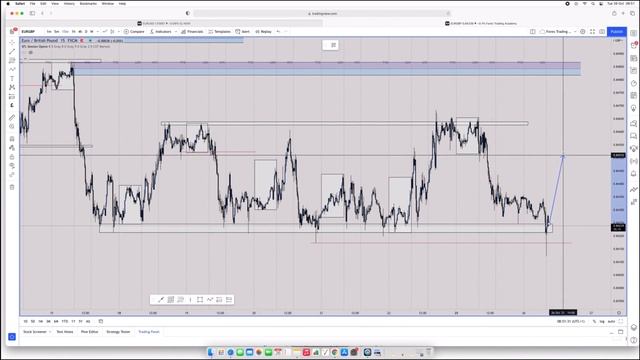Select the text annotation tool

[x=12, y=78]
